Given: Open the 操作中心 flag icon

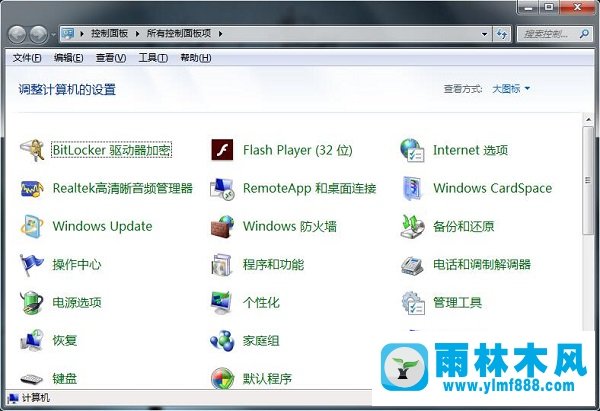Looking at the screenshot, I should click(x=32, y=264).
